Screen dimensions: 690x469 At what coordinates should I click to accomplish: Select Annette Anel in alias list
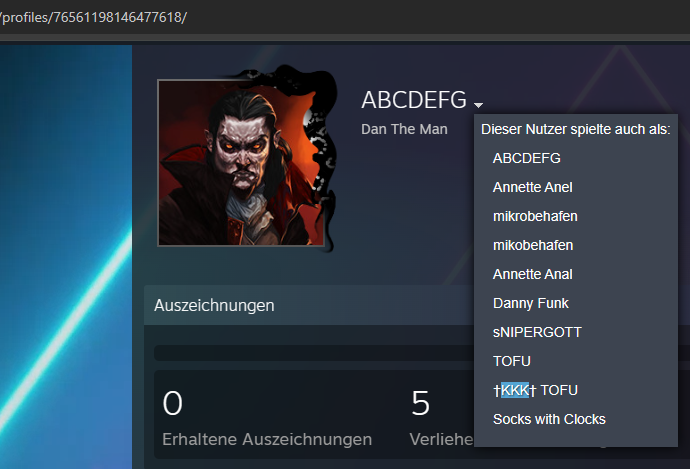532,187
